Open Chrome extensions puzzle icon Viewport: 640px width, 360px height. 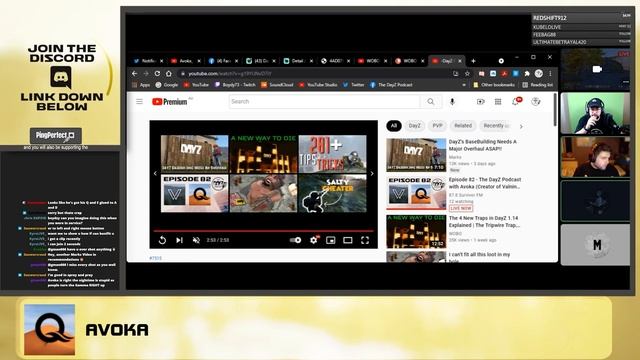[x=527, y=73]
